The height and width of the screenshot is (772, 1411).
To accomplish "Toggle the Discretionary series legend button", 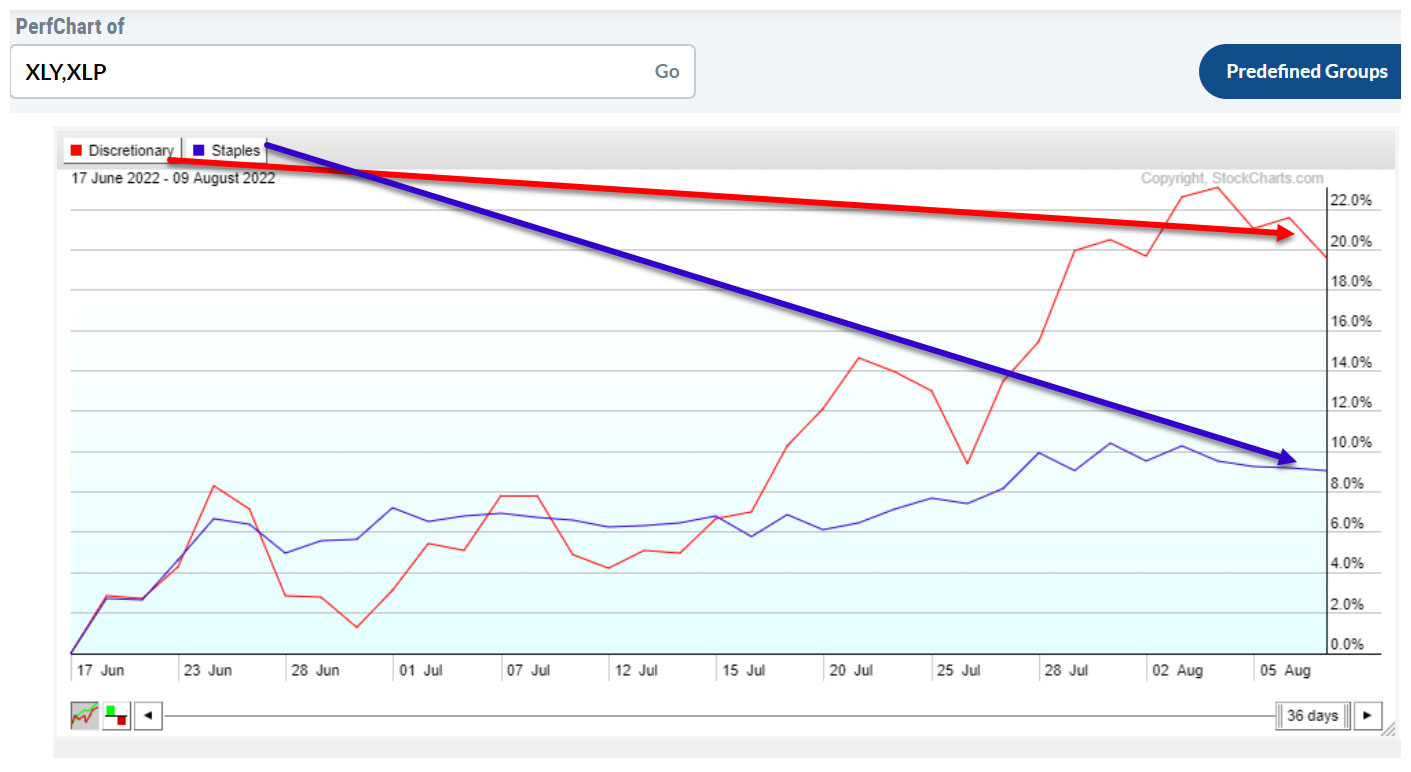I will (x=122, y=150).
